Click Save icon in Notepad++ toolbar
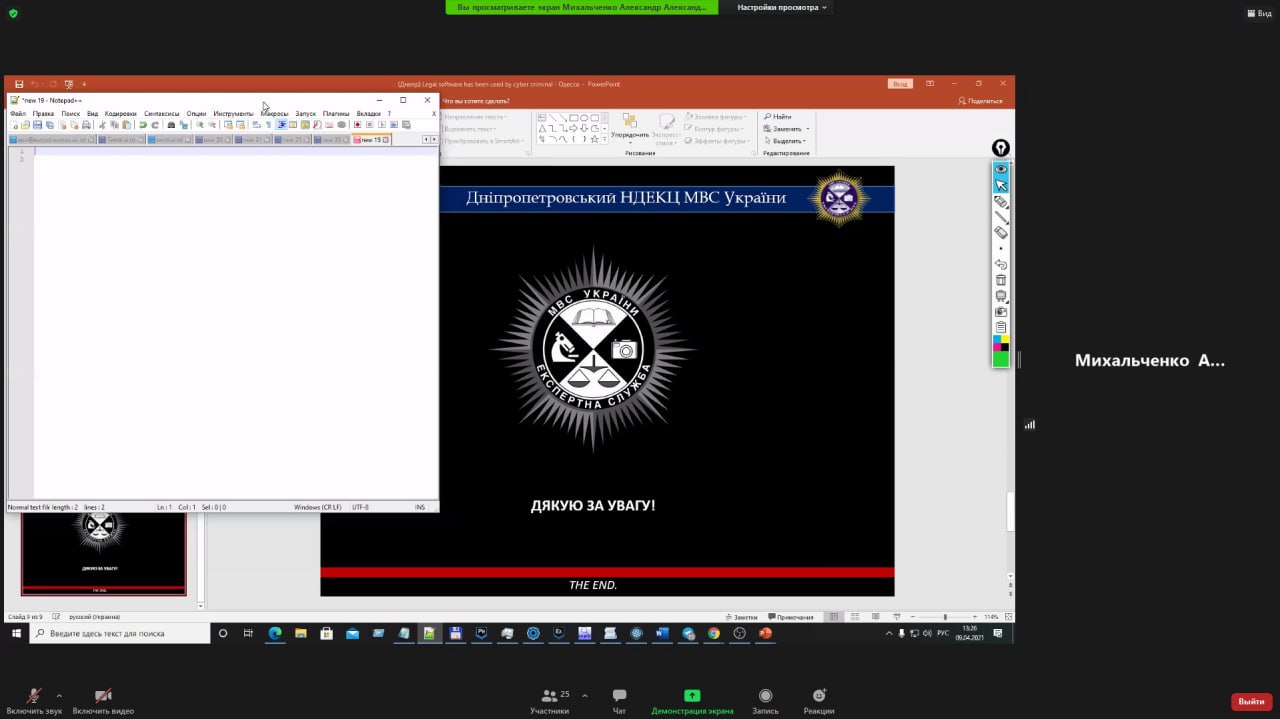 point(37,125)
